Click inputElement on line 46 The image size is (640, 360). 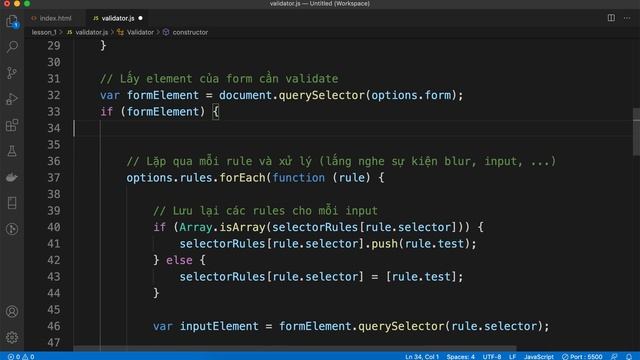[x=219, y=326]
